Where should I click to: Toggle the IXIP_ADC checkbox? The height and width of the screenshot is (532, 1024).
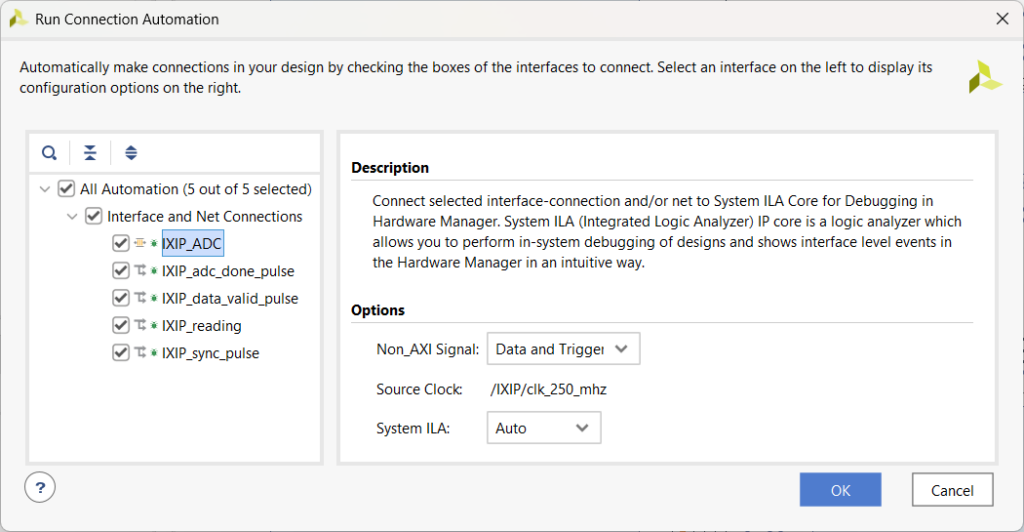pos(121,243)
